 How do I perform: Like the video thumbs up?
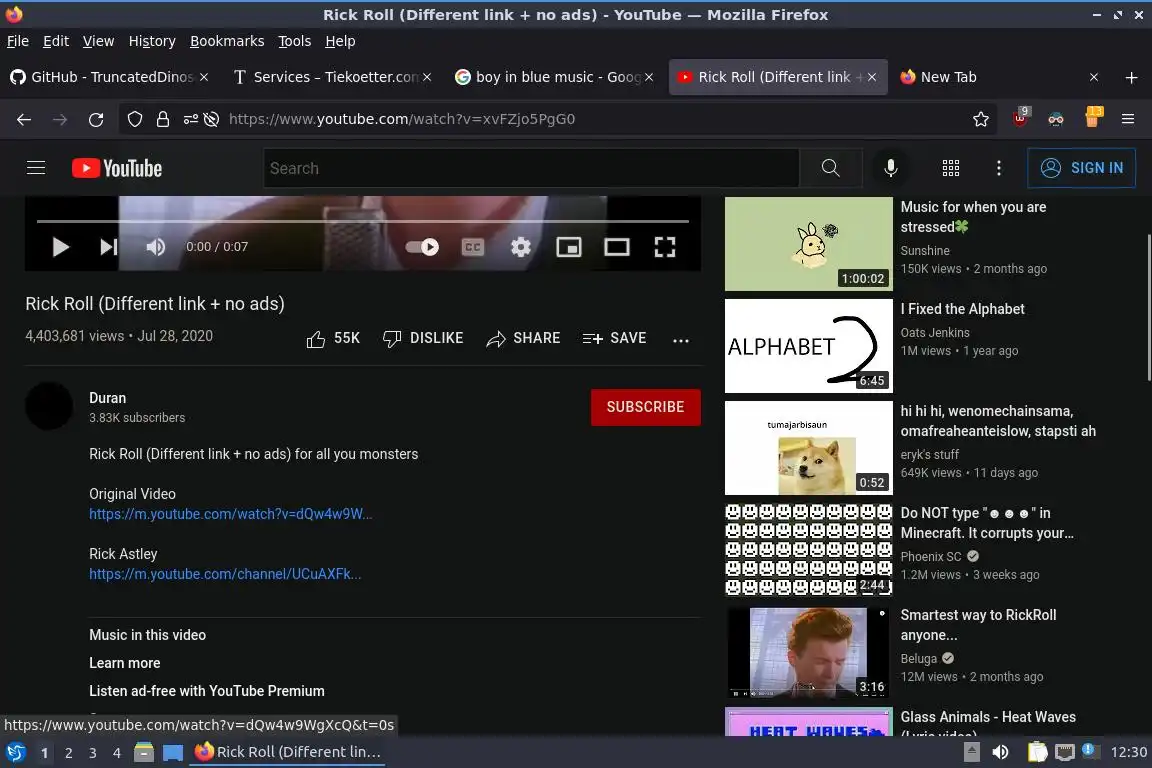[333, 338]
